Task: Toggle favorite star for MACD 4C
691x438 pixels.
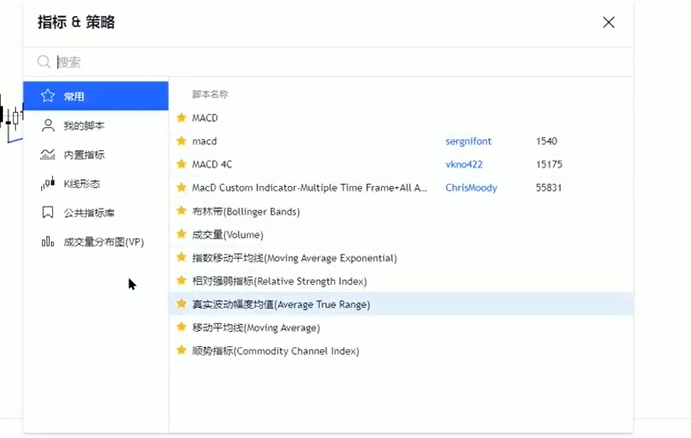Action: pos(181,164)
